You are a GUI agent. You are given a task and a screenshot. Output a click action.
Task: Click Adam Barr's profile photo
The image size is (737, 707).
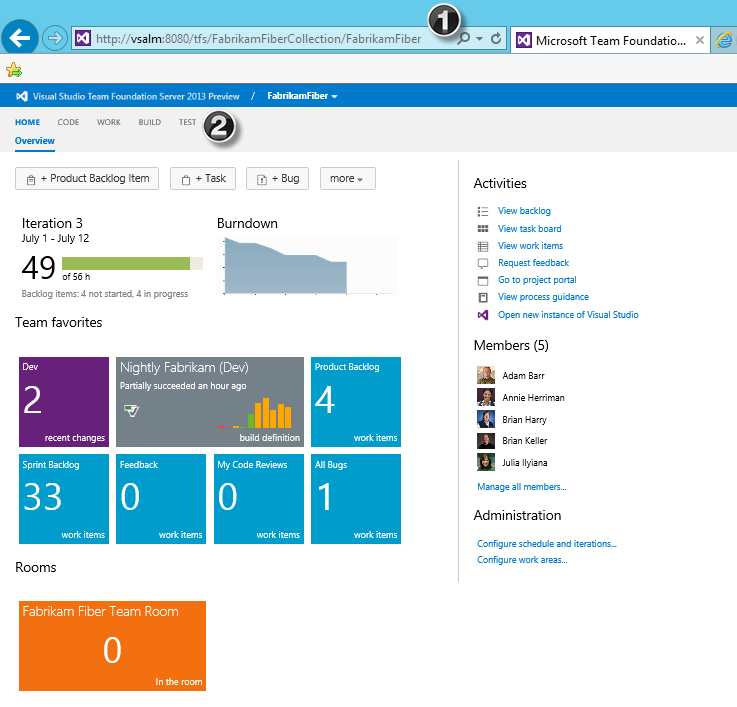[x=486, y=376]
